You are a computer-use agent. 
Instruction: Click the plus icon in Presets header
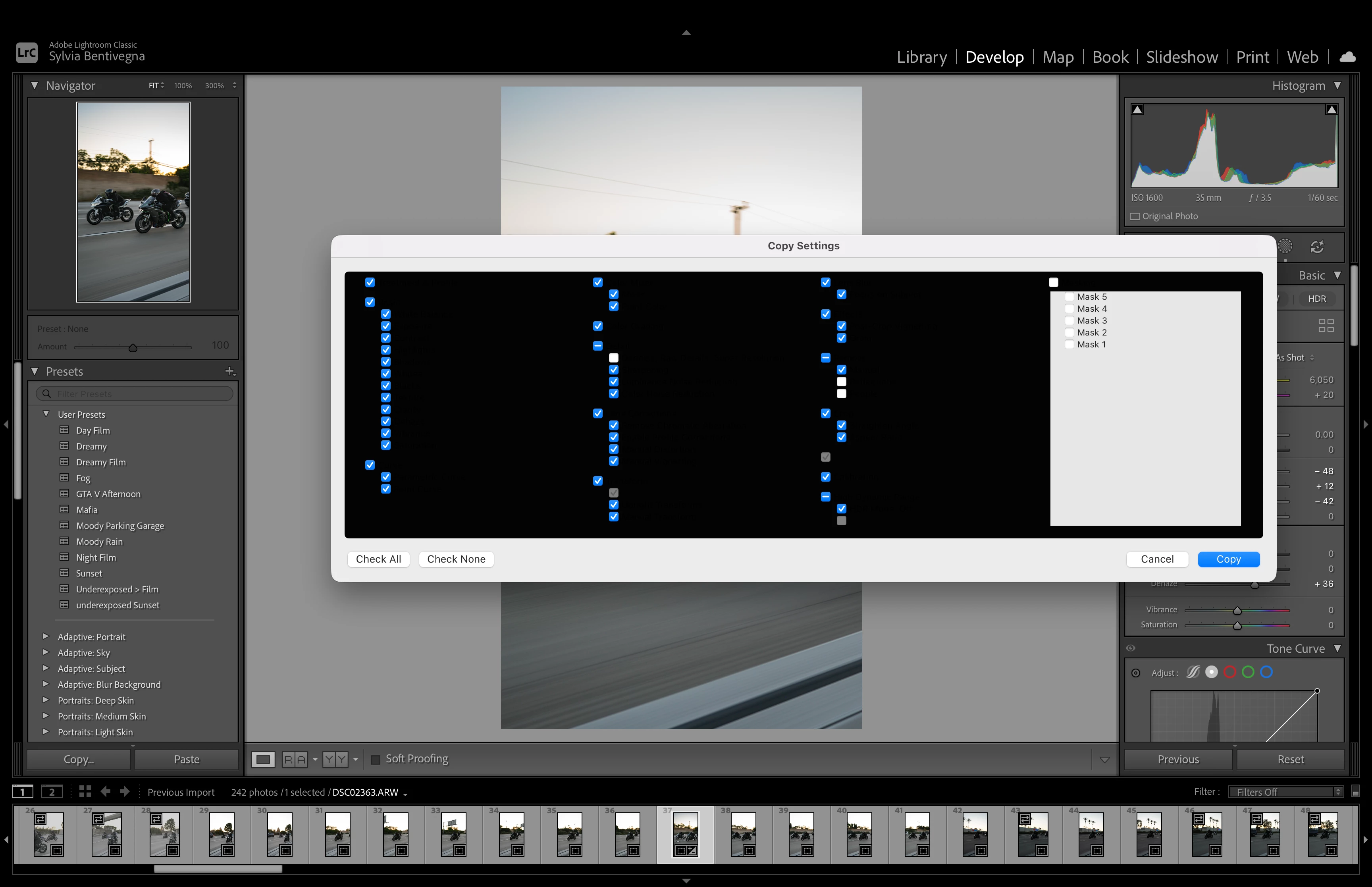(230, 372)
